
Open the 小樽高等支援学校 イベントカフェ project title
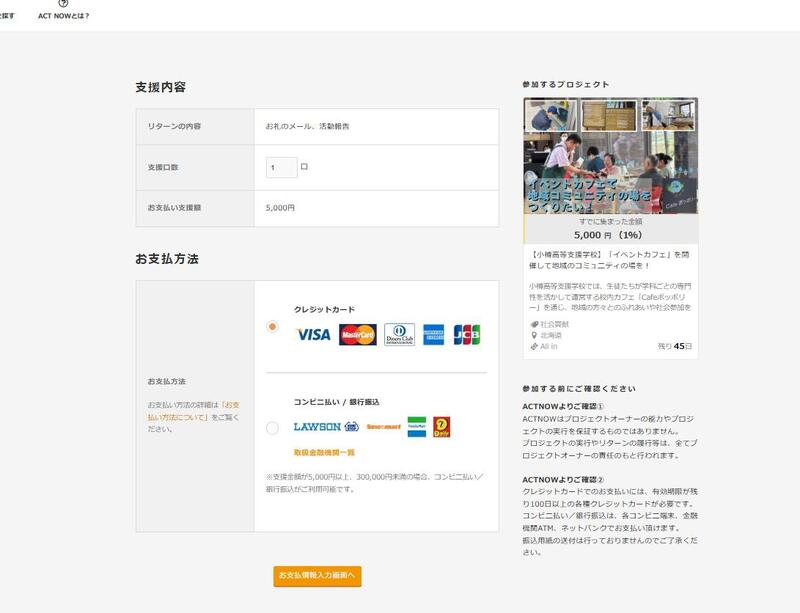coord(609,260)
